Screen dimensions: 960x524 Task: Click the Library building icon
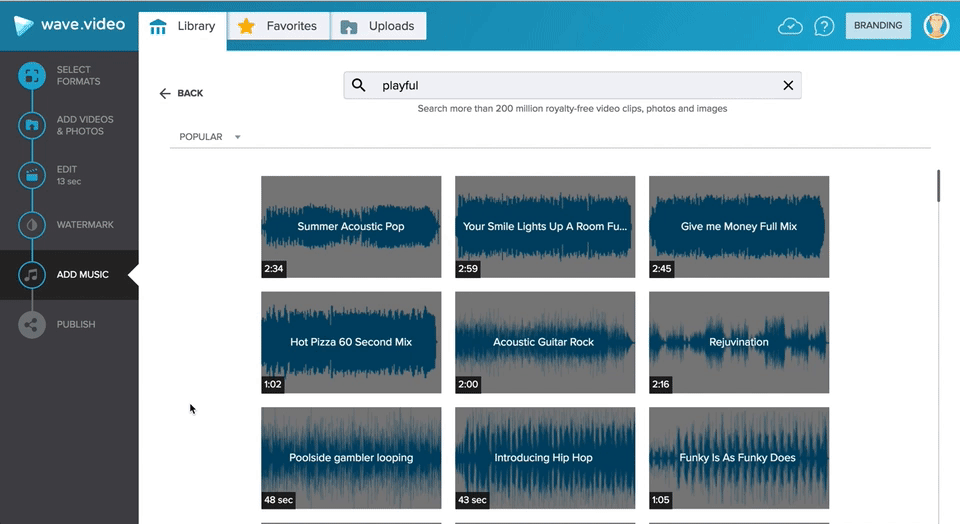tap(158, 26)
